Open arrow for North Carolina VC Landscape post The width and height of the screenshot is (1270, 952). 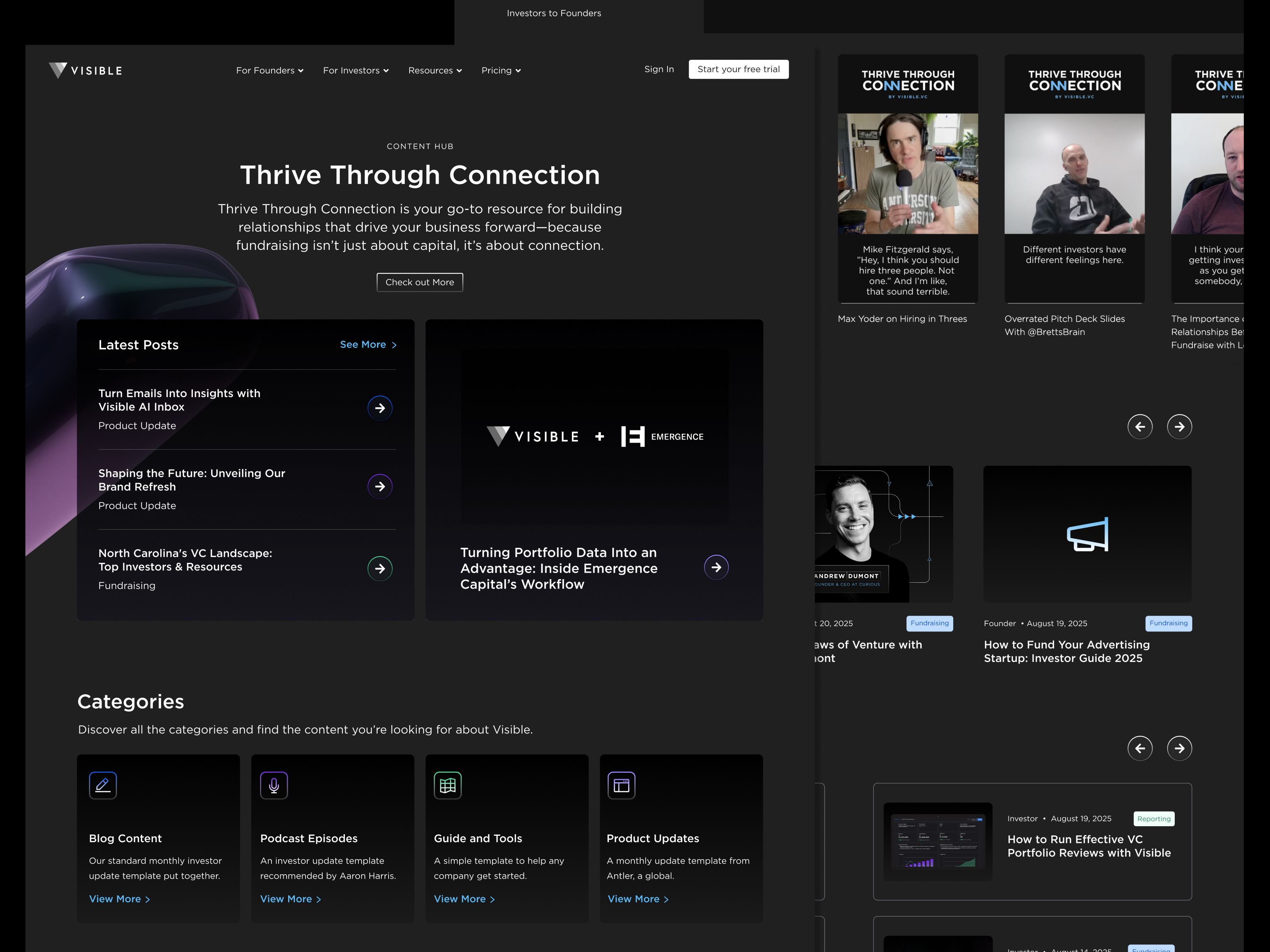coord(379,568)
